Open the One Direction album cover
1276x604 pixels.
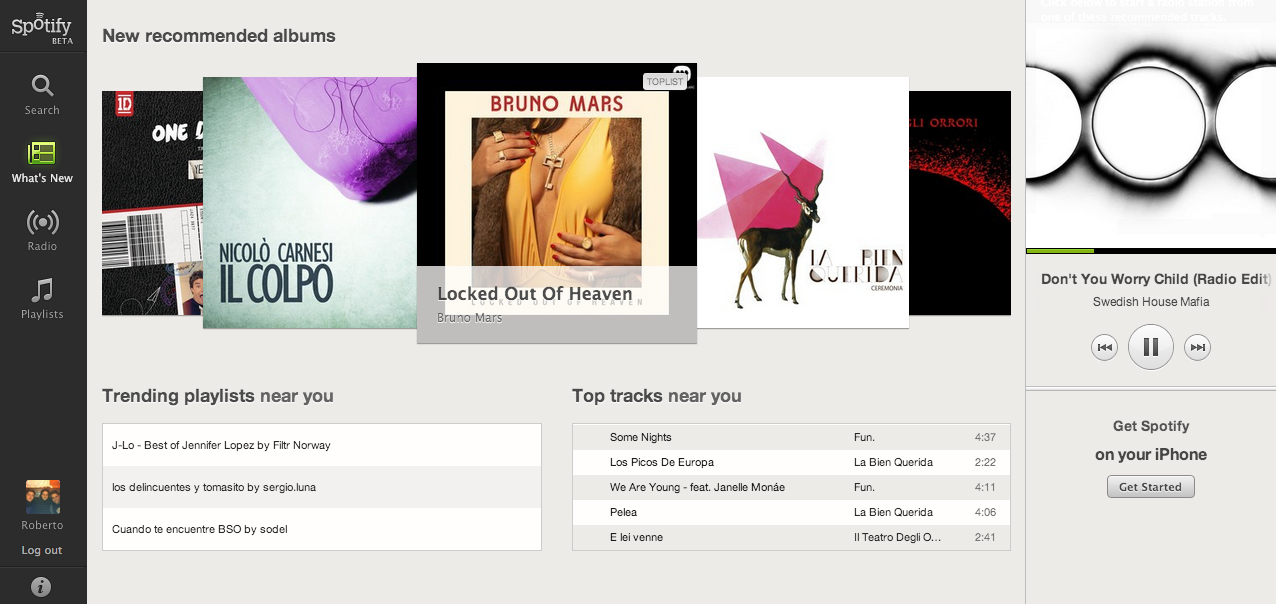pyautogui.click(x=152, y=203)
